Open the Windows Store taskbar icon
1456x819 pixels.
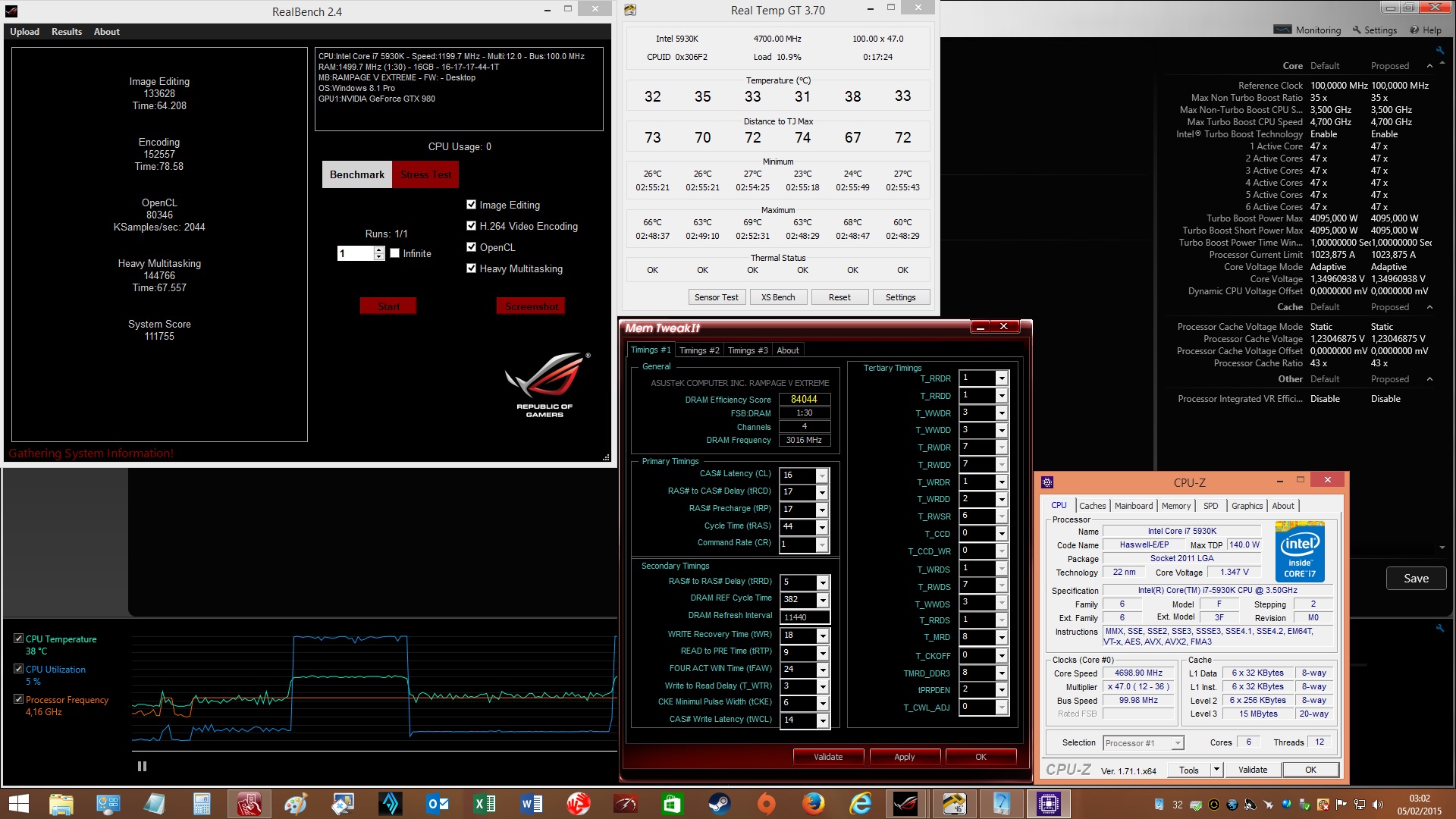(x=672, y=804)
